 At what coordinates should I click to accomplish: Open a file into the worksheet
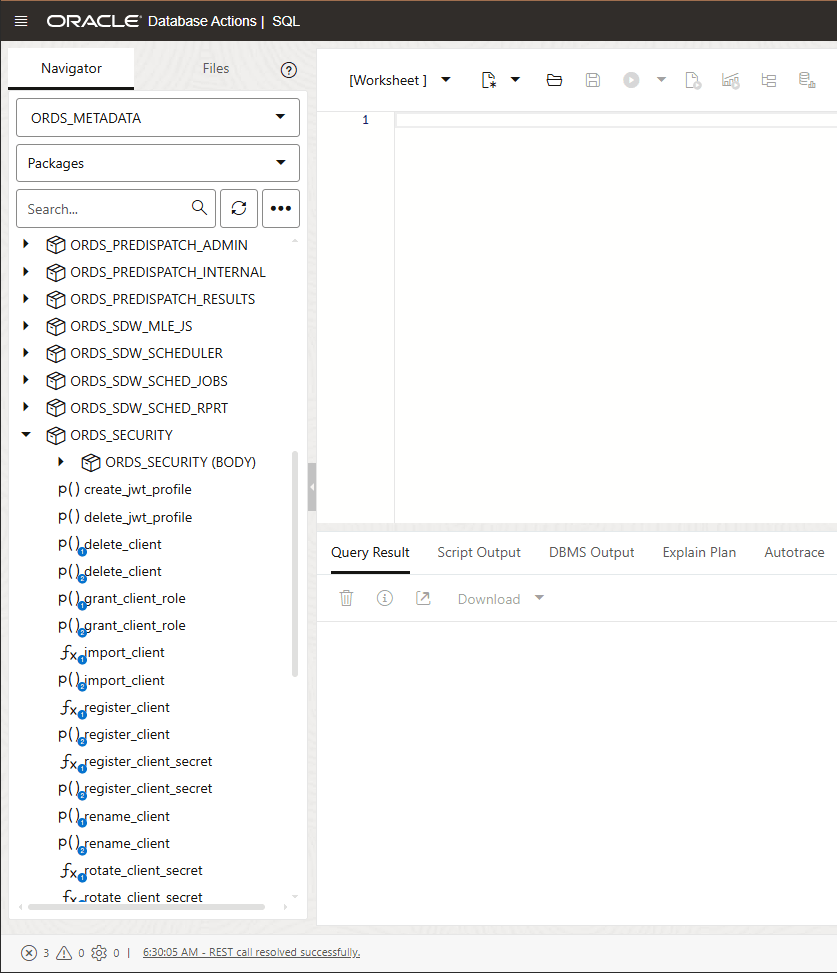(x=554, y=80)
